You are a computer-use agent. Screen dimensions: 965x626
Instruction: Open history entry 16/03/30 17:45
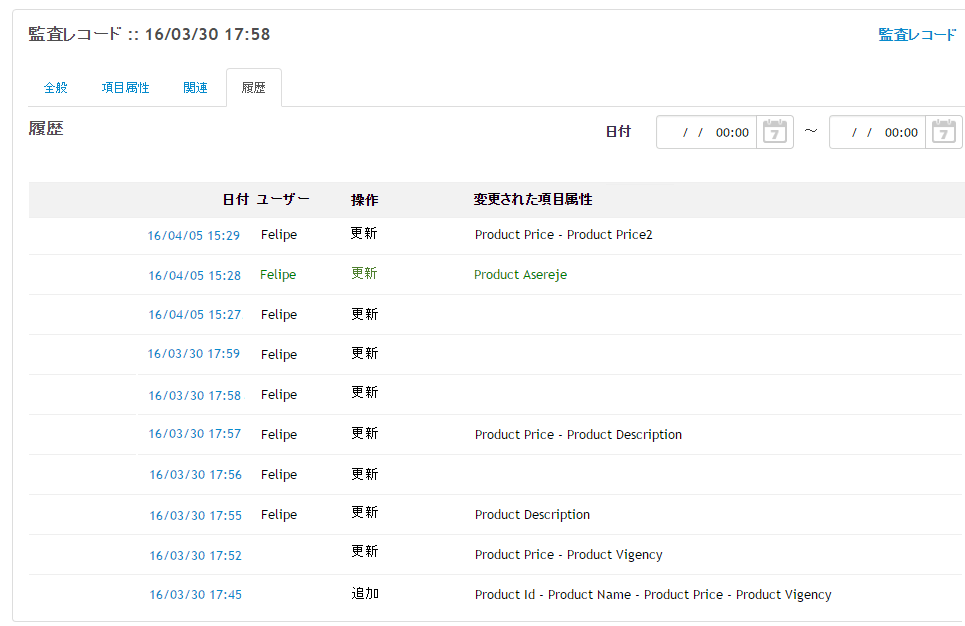point(195,595)
